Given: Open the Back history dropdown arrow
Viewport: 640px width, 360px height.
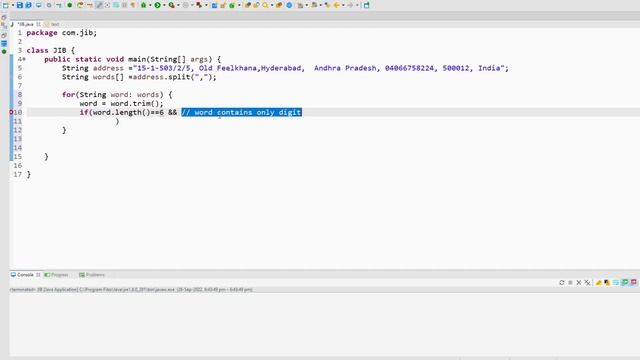Looking at the screenshot, I should tap(343, 5).
